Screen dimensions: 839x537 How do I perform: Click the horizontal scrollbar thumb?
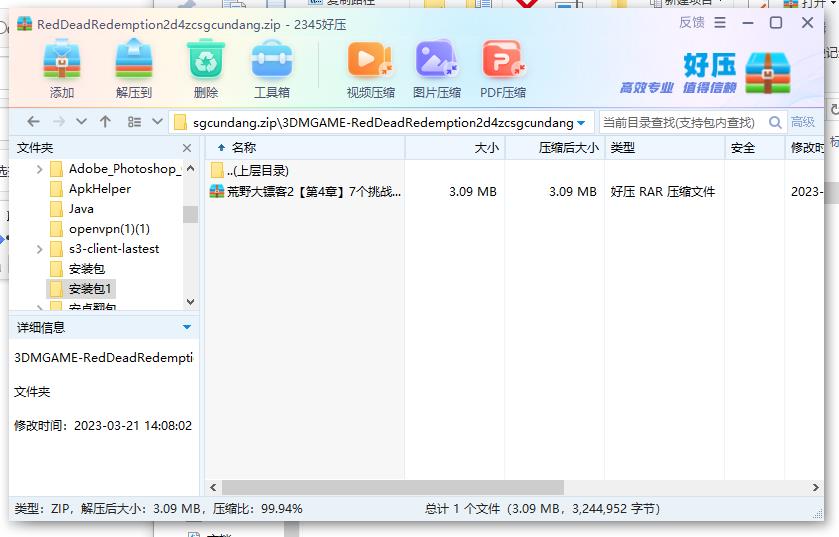pos(393,487)
